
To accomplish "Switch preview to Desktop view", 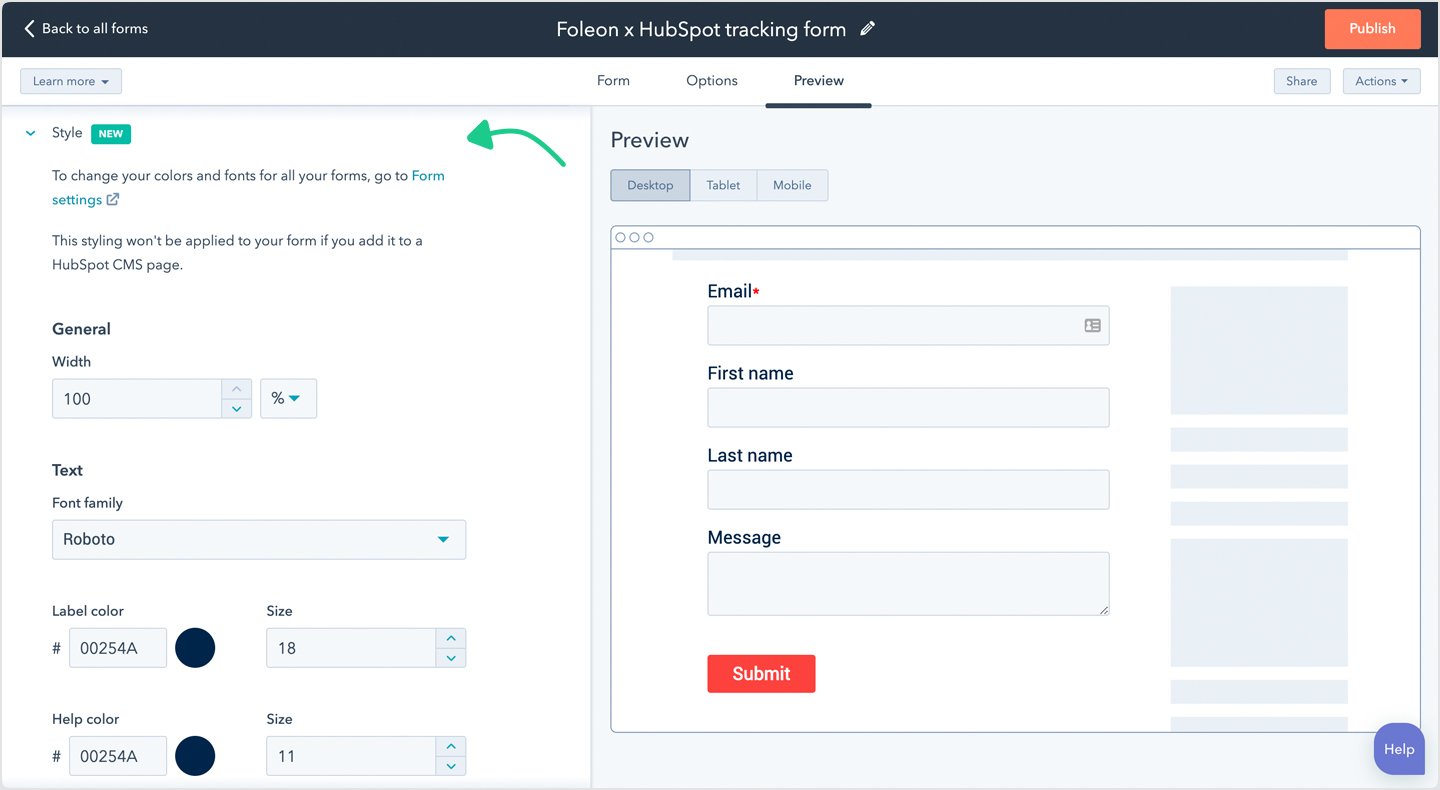I will pyautogui.click(x=650, y=185).
